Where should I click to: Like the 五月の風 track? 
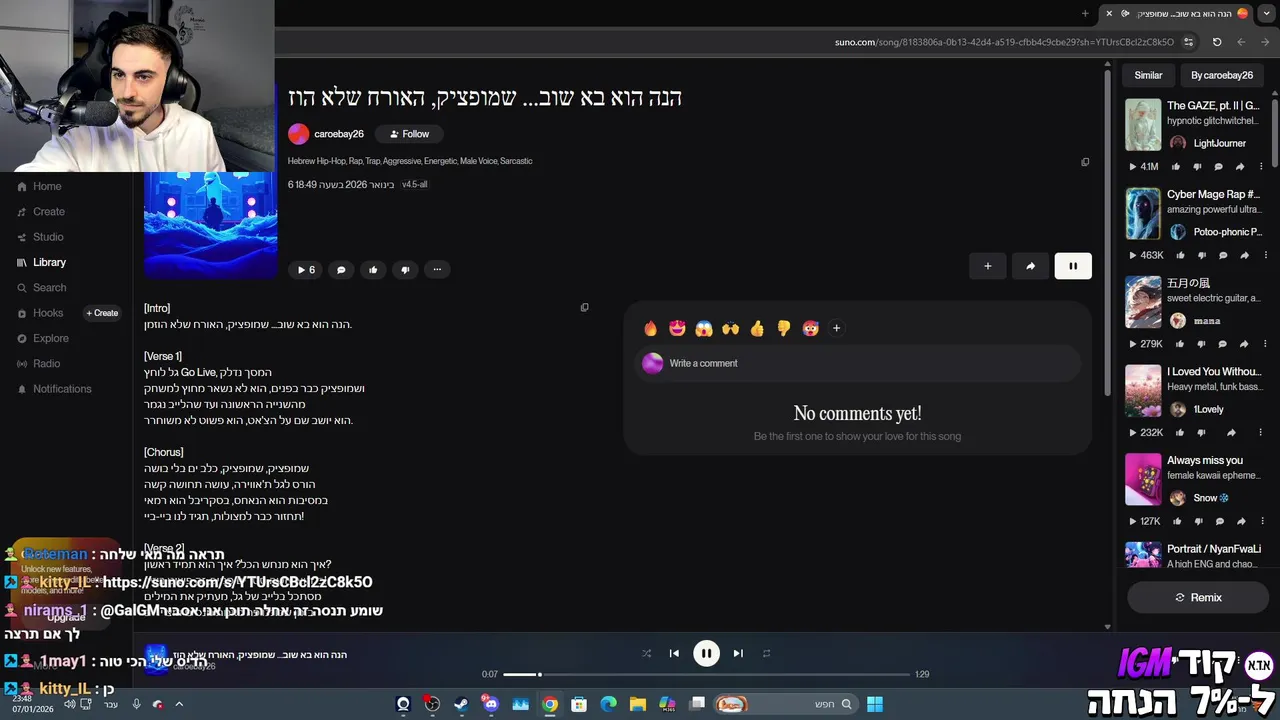(x=1180, y=344)
